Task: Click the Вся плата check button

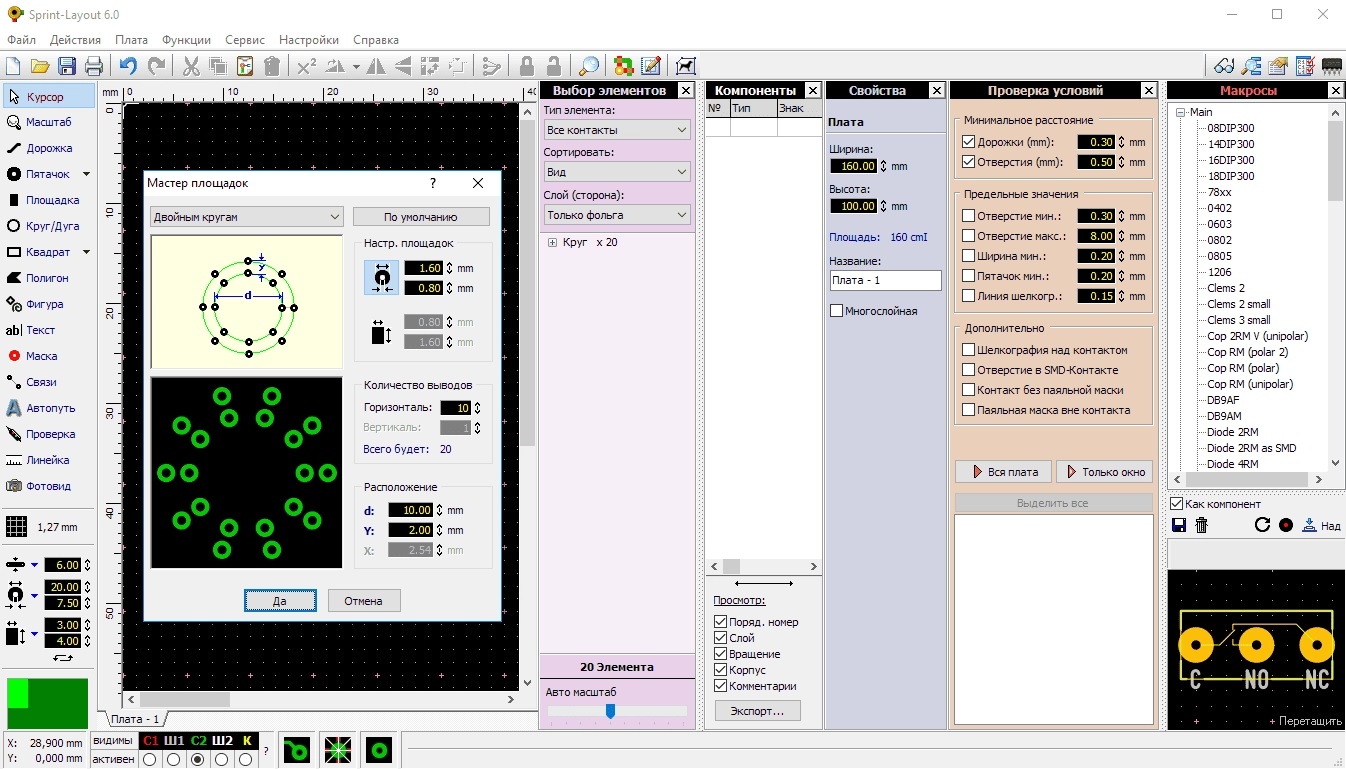Action: (x=1003, y=471)
